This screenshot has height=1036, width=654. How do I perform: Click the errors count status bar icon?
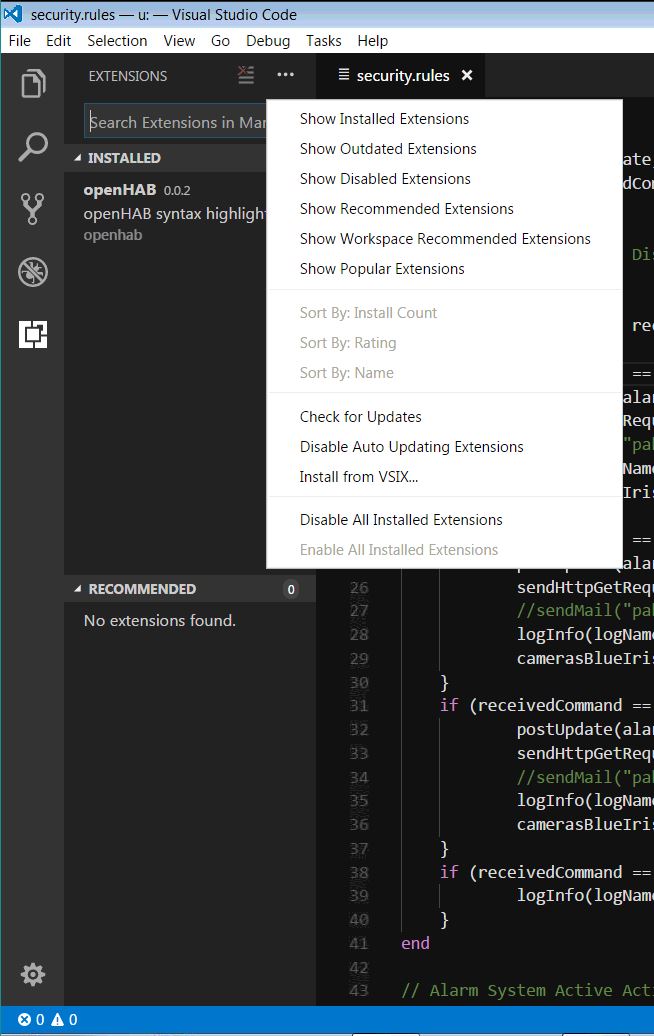click(x=31, y=1020)
